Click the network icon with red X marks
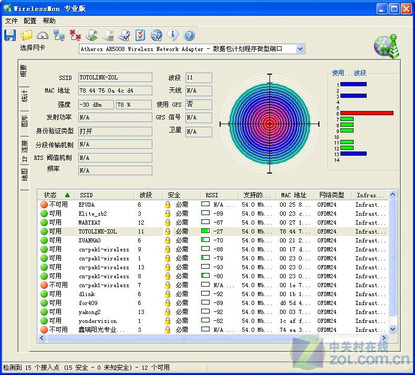 pyautogui.click(x=75, y=35)
